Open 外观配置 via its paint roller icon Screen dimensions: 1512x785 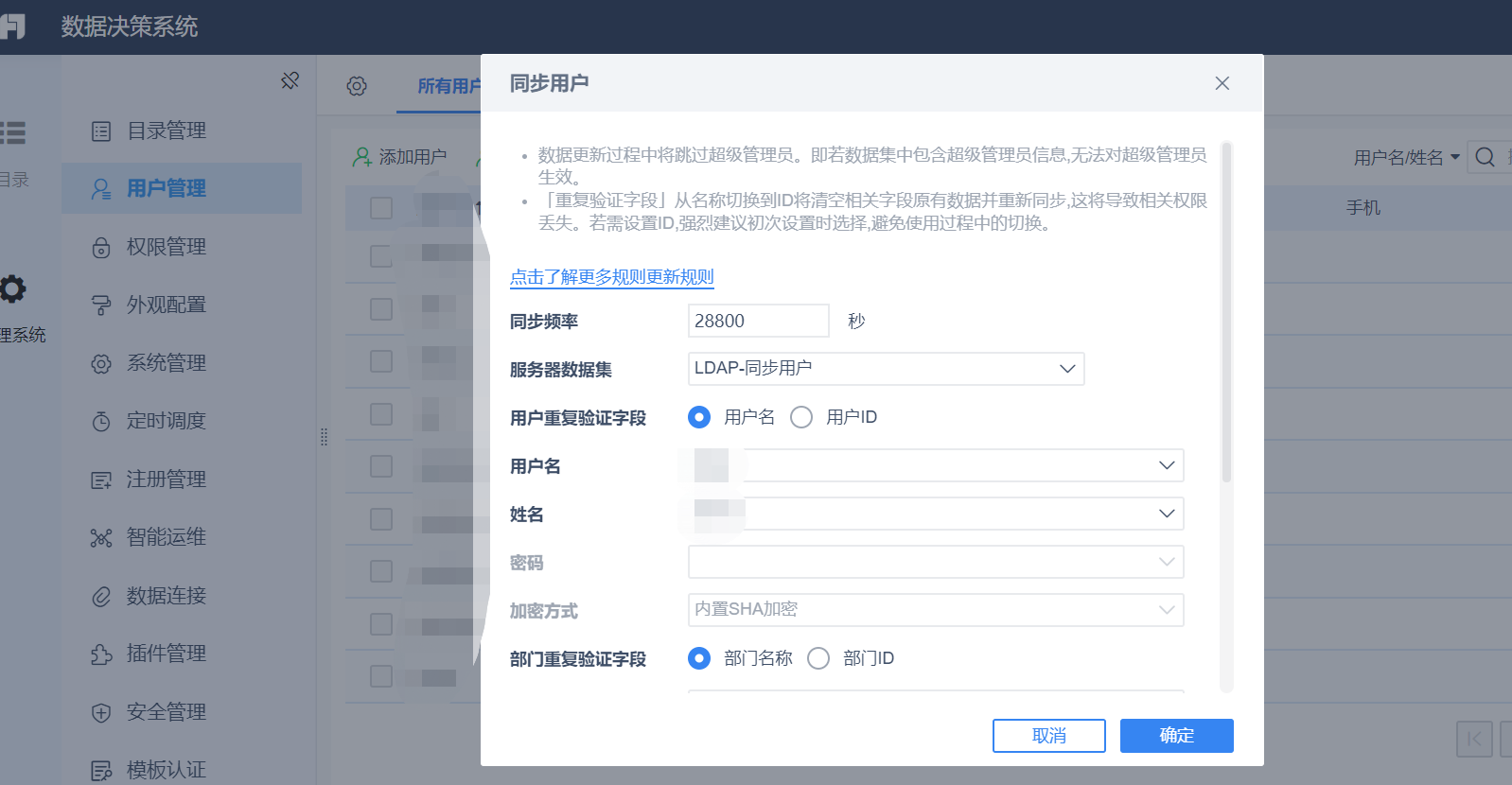101,305
